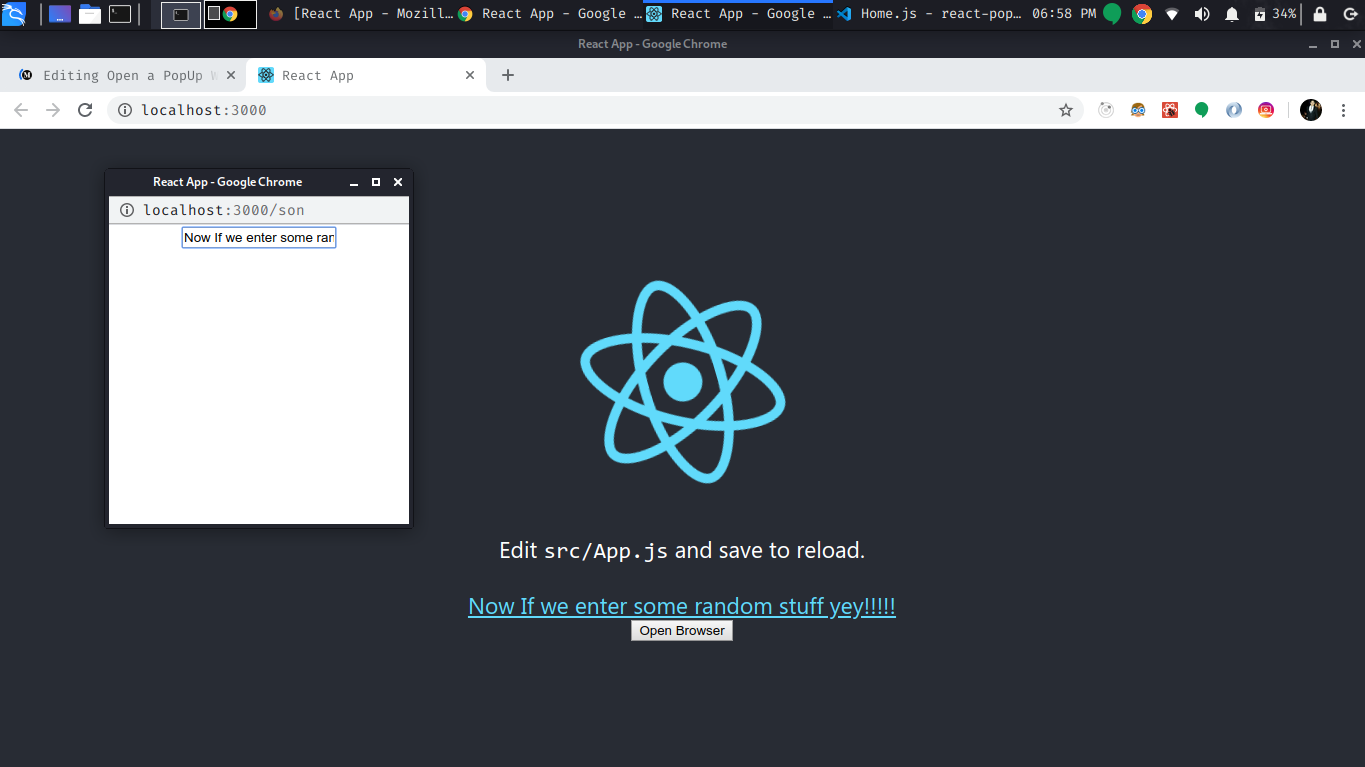1365x767 pixels.
Task: View site info icon in popup window
Action: [x=127, y=210]
